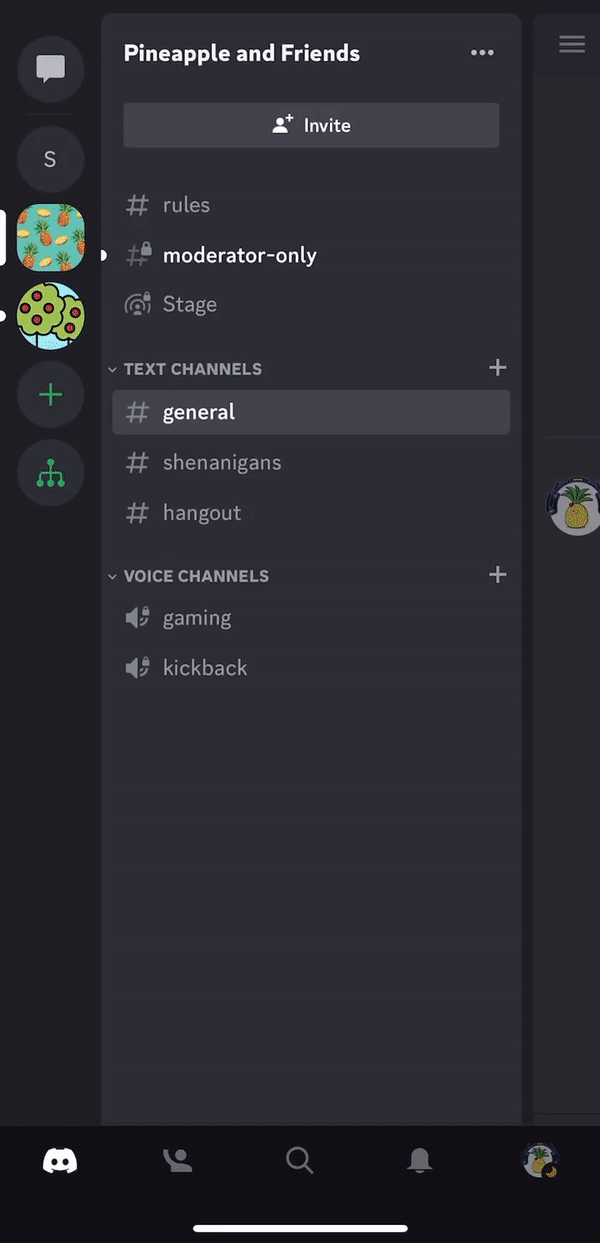
Task: Join the Stage channel
Action: pyautogui.click(x=189, y=304)
